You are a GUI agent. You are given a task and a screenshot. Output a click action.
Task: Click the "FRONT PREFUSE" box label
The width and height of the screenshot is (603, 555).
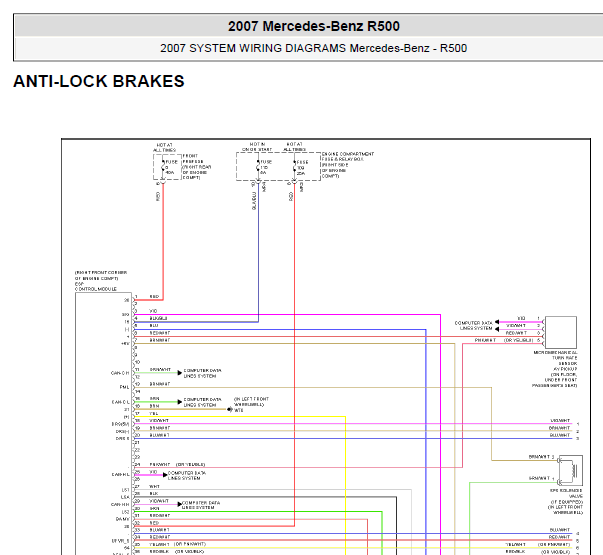(x=193, y=159)
